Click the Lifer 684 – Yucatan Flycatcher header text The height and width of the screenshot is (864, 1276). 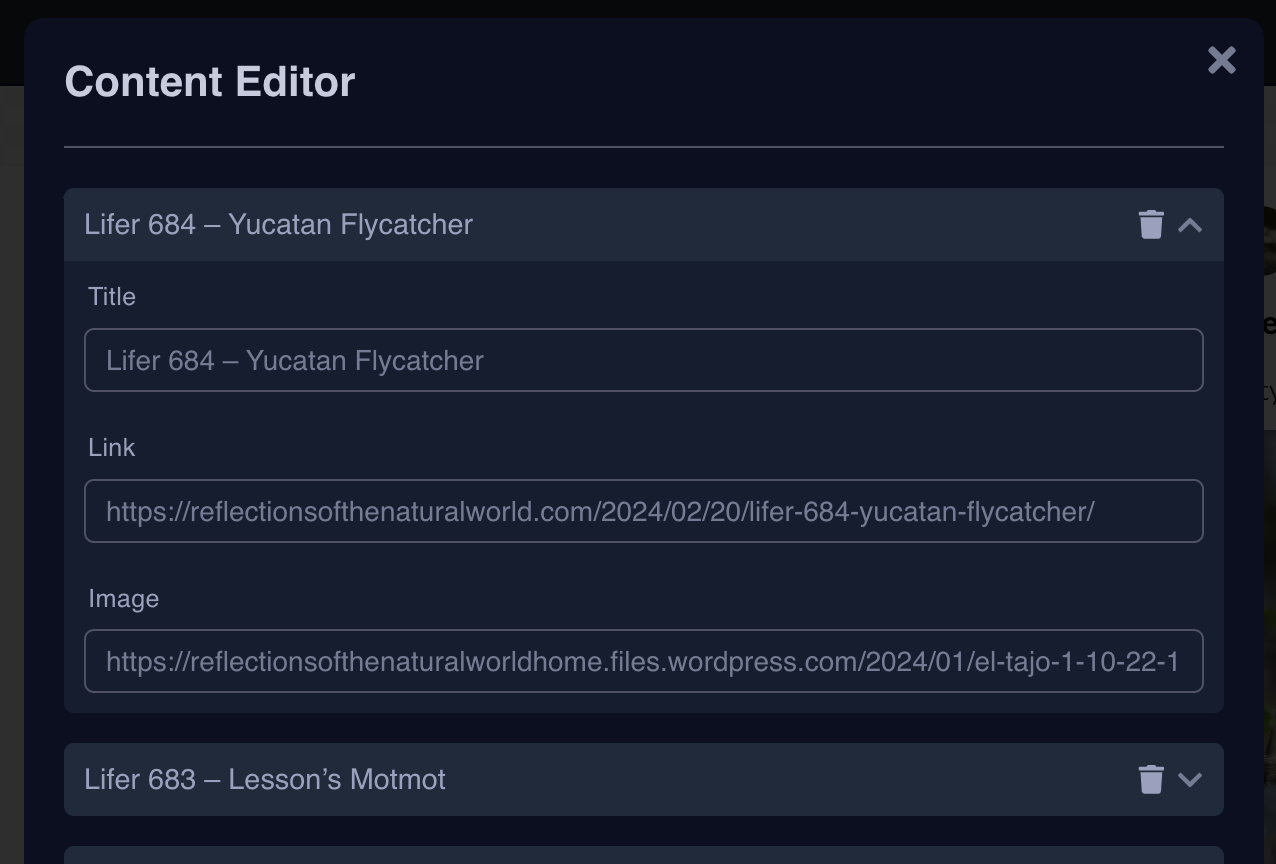click(x=278, y=225)
